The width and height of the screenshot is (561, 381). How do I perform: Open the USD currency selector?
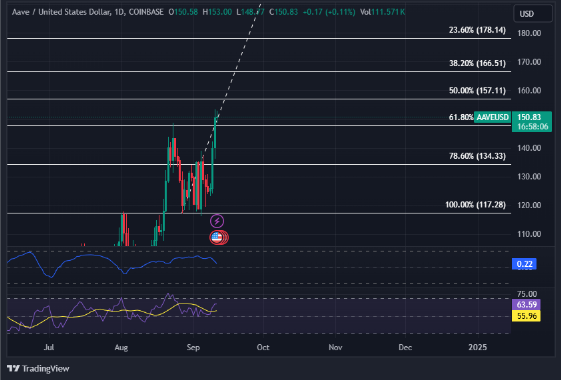(533, 14)
